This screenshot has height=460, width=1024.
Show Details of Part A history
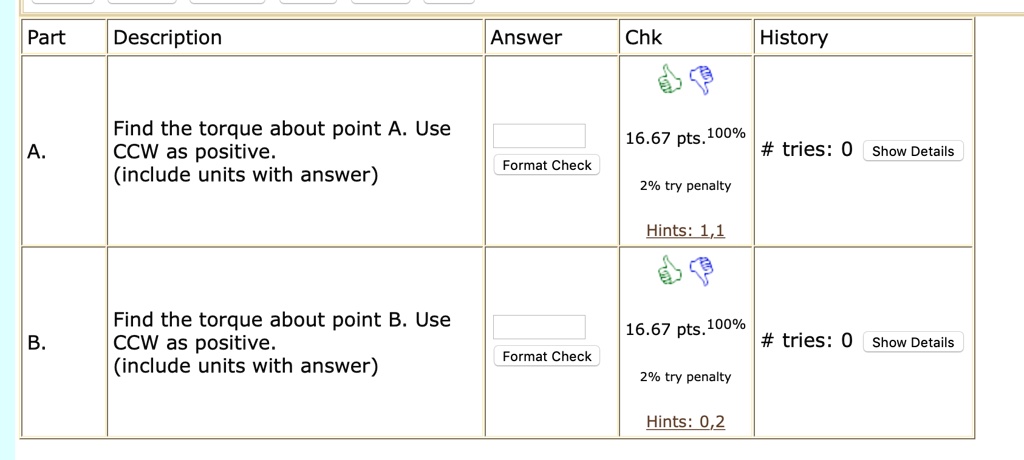912,151
